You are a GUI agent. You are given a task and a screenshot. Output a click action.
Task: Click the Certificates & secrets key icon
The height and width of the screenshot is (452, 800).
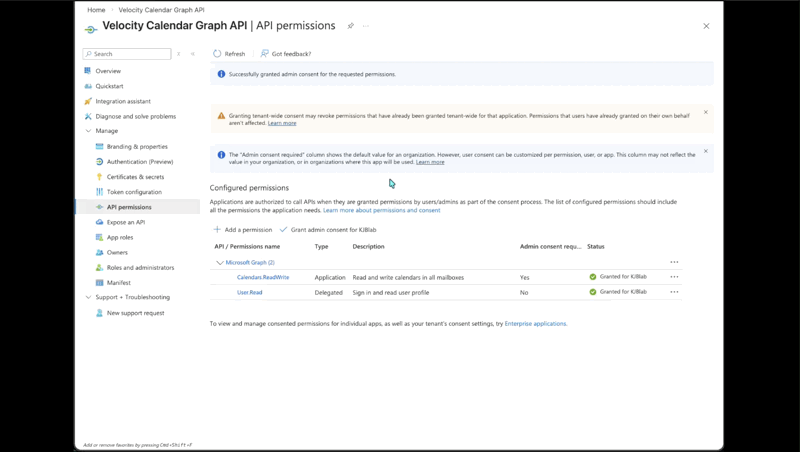pos(99,177)
